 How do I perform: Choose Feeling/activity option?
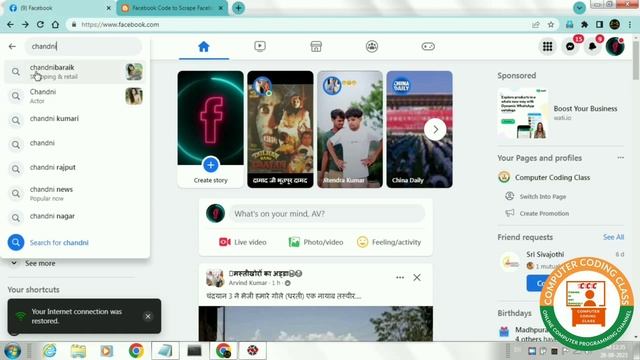pyautogui.click(x=389, y=242)
